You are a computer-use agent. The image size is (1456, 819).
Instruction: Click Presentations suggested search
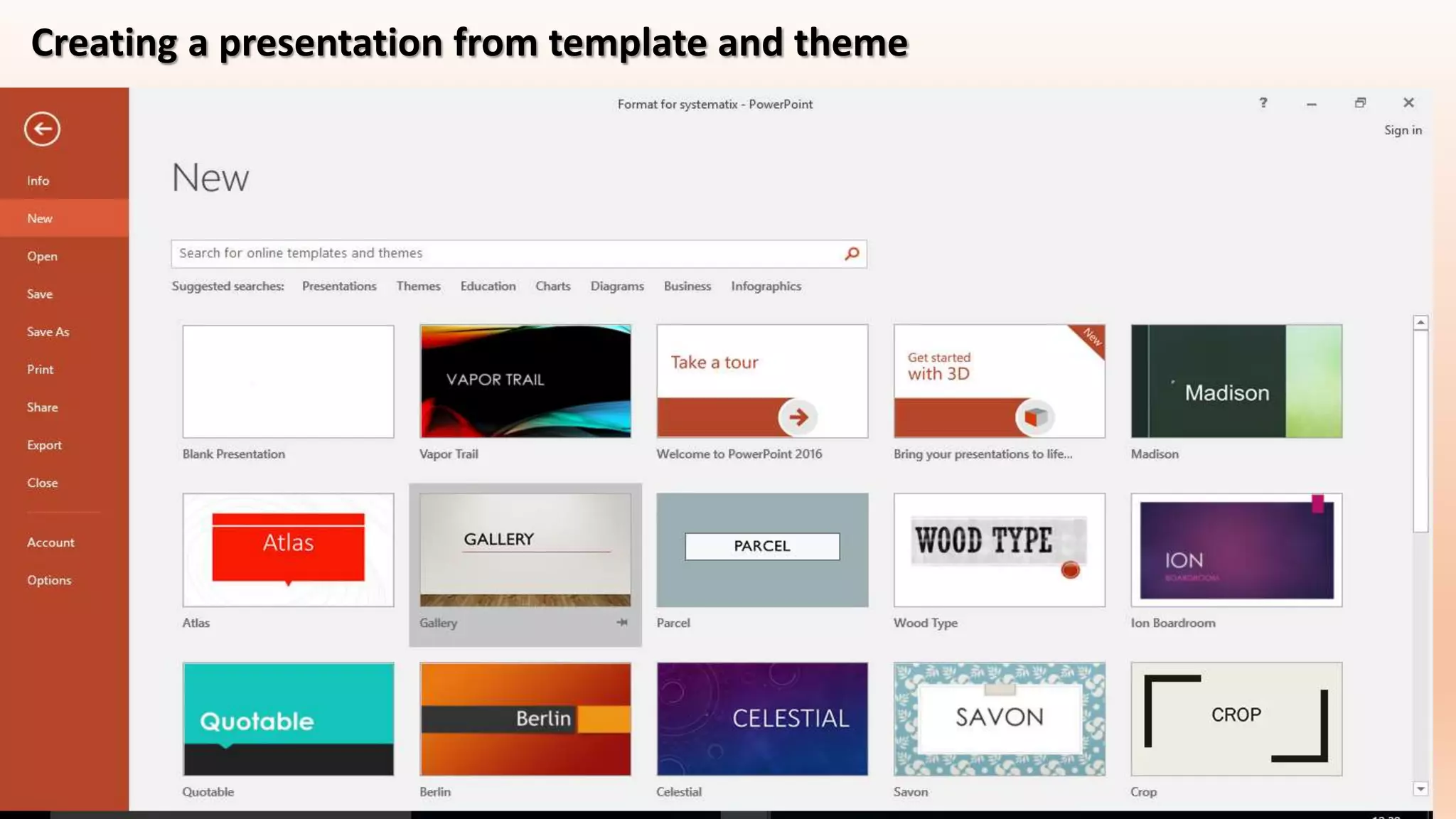(339, 286)
